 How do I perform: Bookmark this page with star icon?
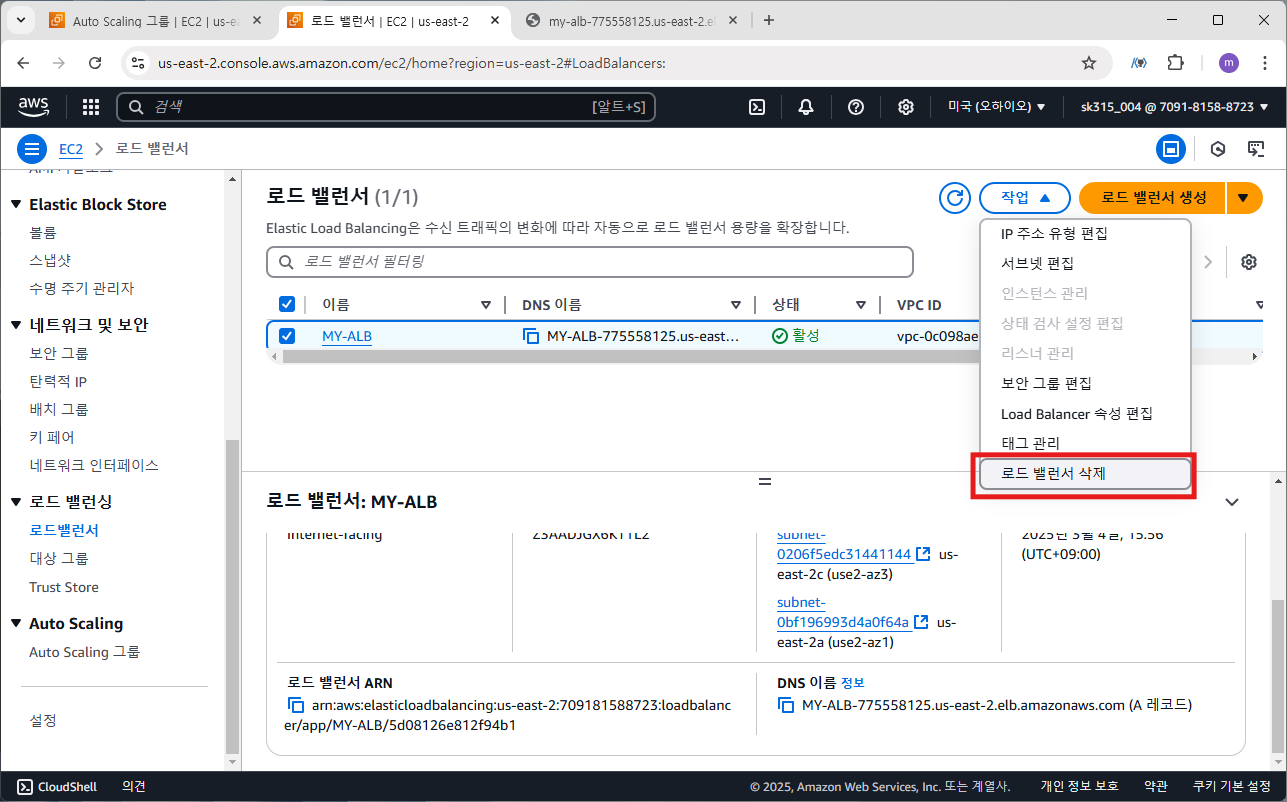click(x=1089, y=62)
